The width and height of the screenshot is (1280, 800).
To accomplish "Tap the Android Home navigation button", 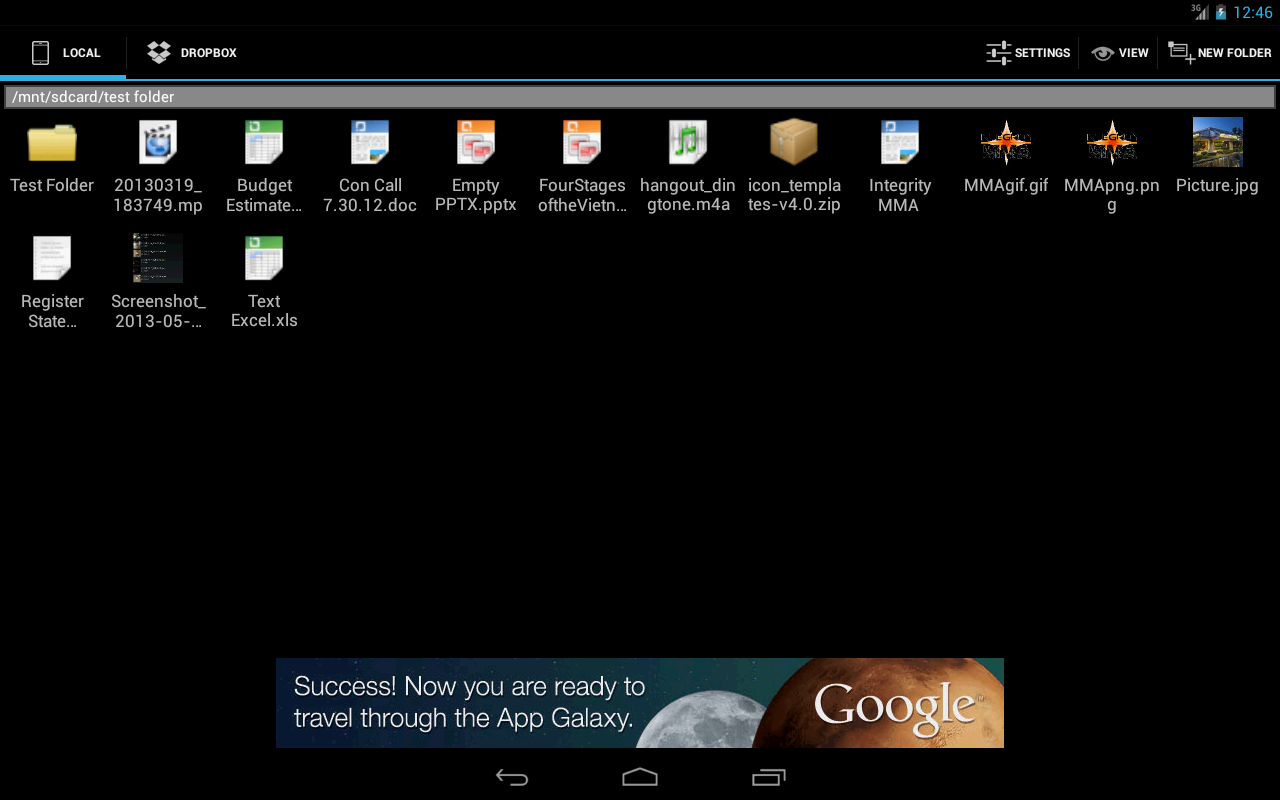I will click(640, 777).
